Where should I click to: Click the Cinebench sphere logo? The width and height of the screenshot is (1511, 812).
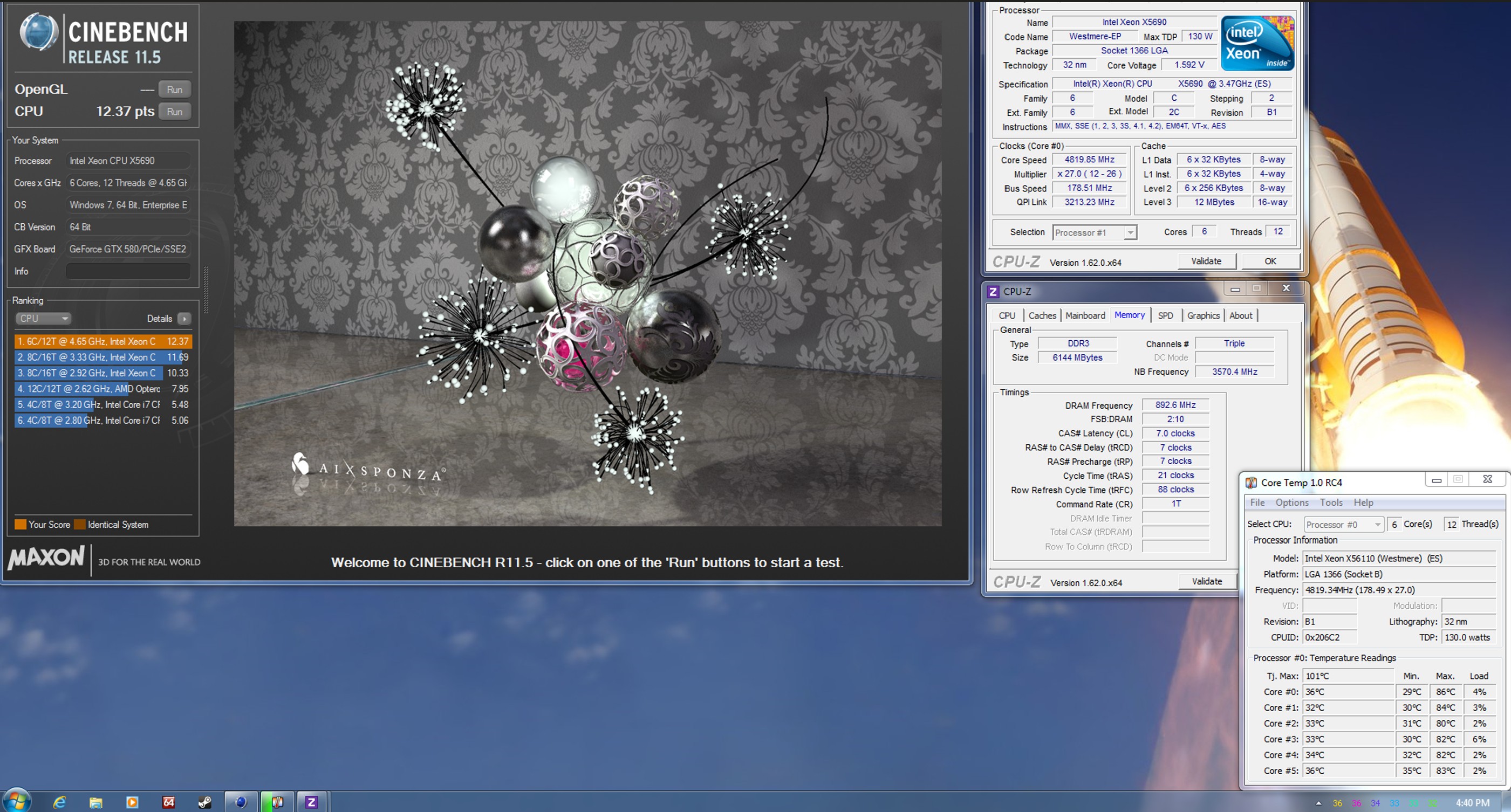[39, 32]
